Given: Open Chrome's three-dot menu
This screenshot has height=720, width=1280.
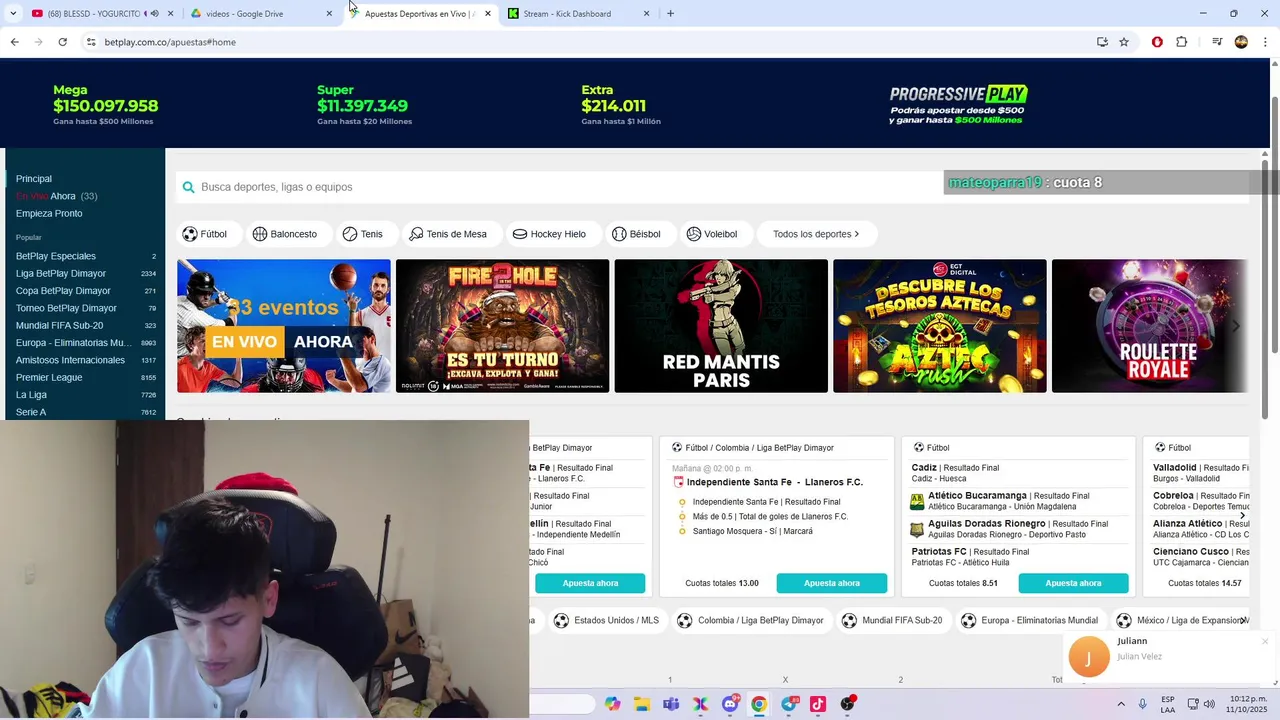Looking at the screenshot, I should click(x=1266, y=42).
